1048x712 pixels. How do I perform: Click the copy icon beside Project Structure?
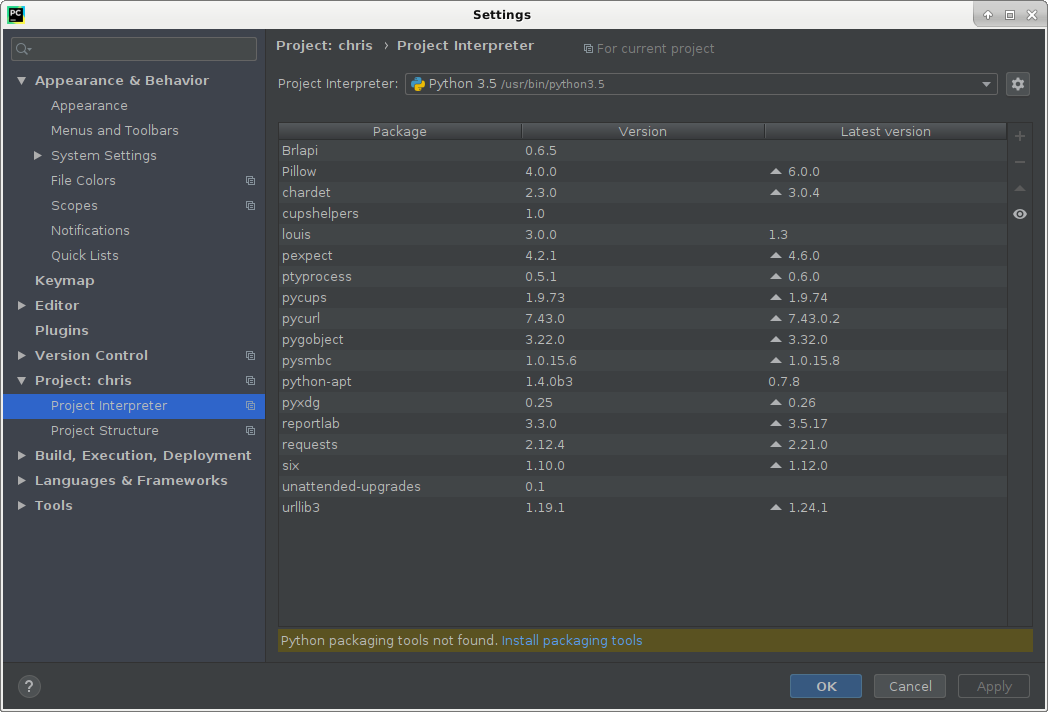point(251,431)
